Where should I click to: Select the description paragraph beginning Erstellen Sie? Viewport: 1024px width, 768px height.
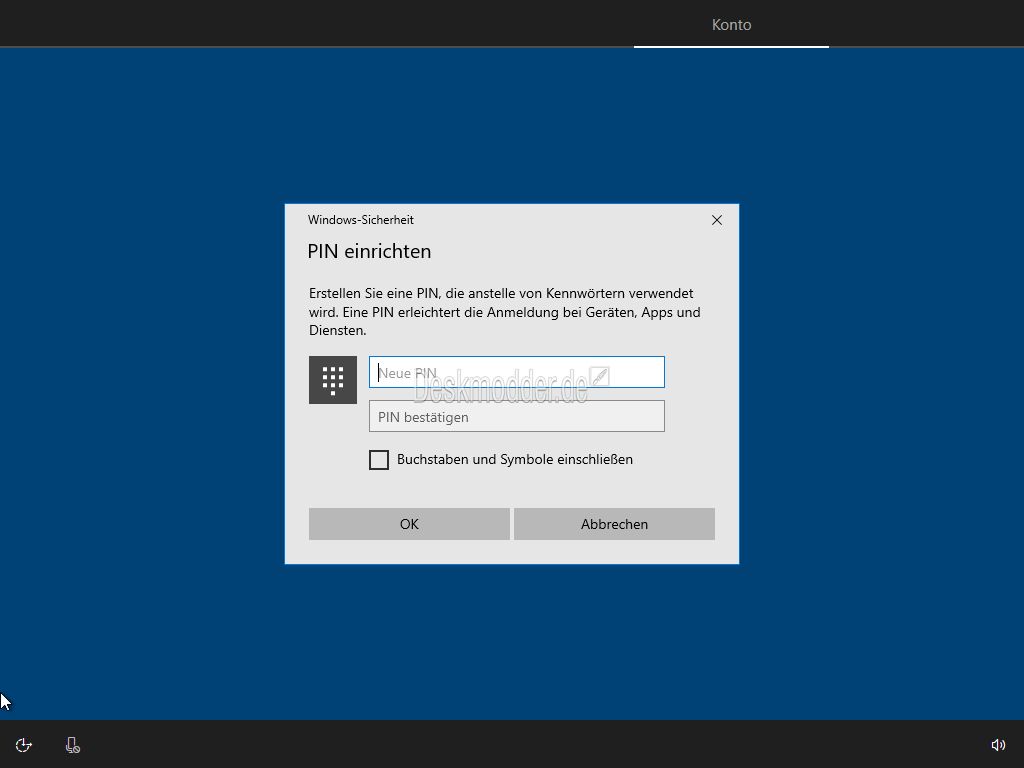coord(505,312)
